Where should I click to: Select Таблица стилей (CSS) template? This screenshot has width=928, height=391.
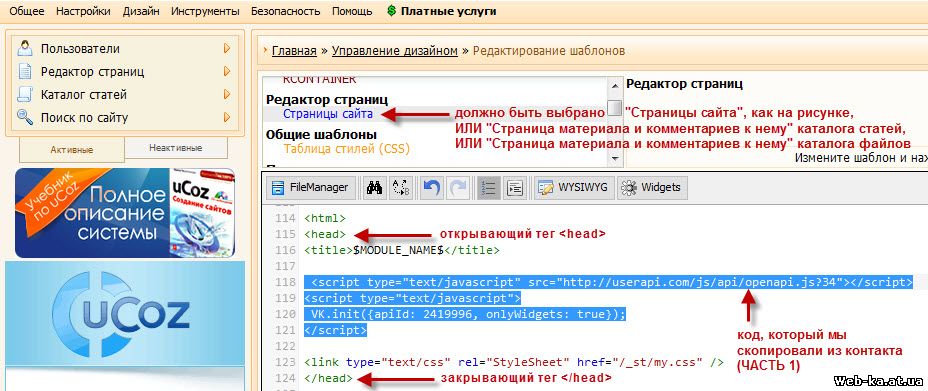(x=346, y=148)
